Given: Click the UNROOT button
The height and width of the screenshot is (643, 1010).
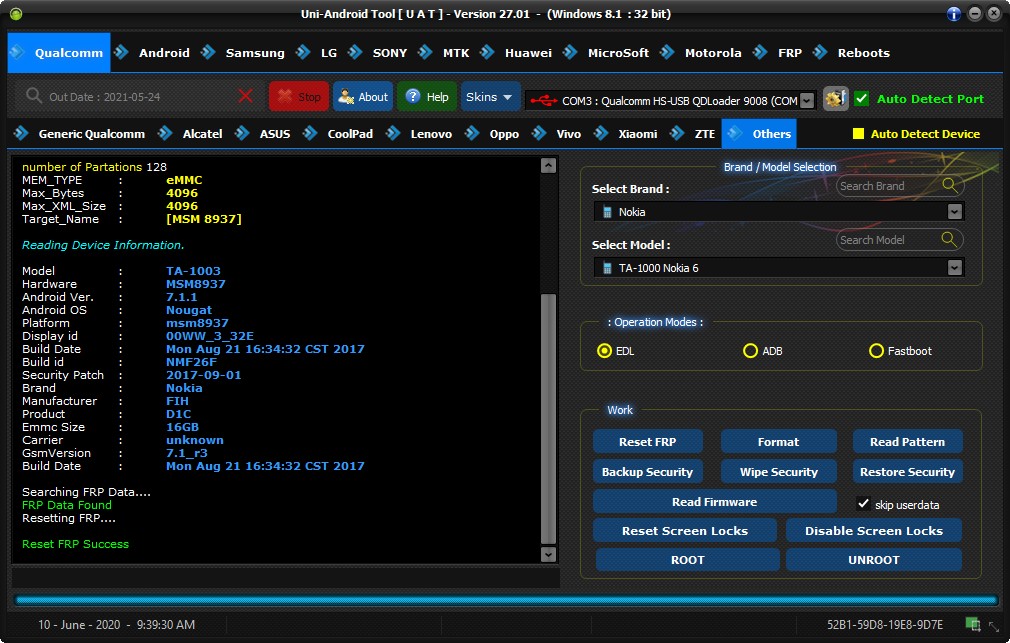Looking at the screenshot, I should click(x=873, y=560).
